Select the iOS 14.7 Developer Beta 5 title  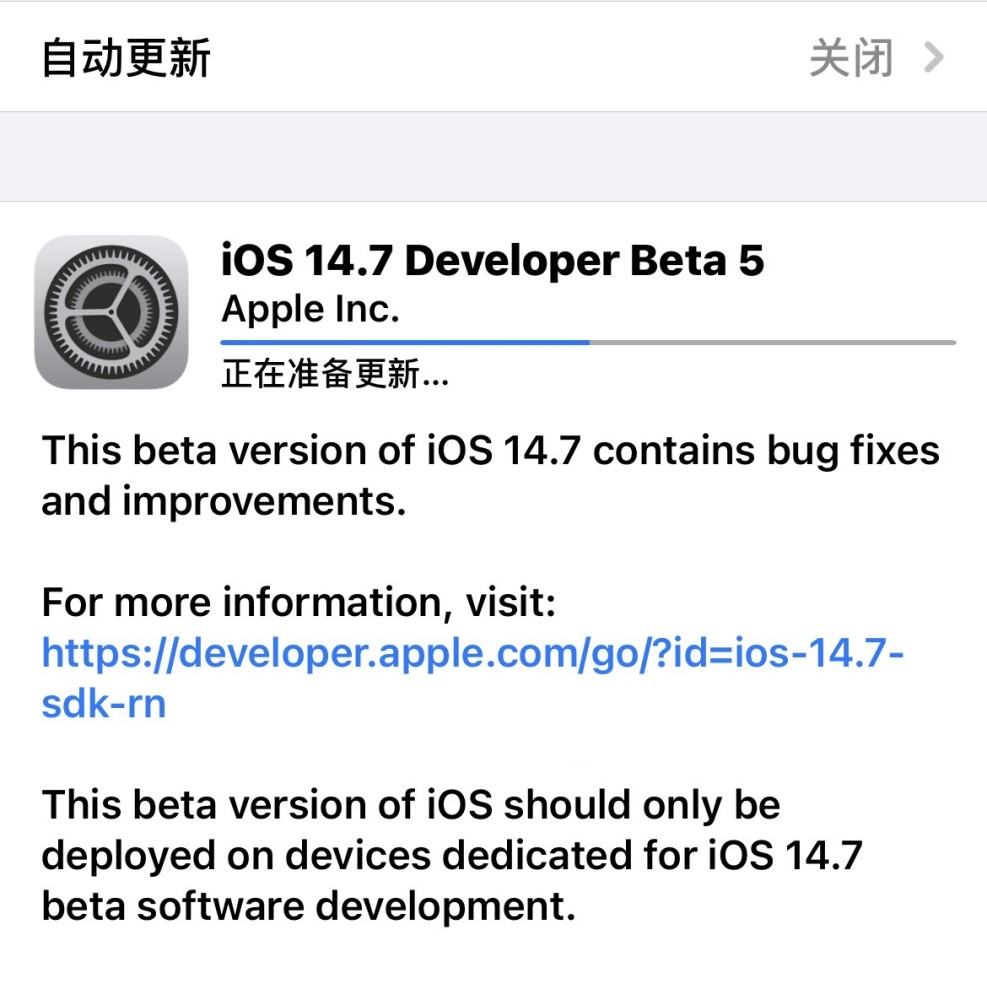(x=492, y=261)
